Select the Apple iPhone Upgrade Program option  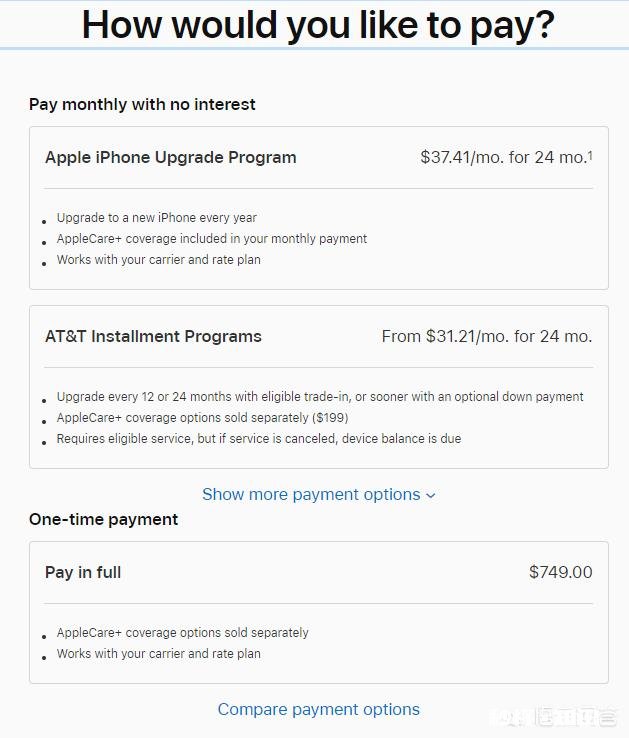171,157
